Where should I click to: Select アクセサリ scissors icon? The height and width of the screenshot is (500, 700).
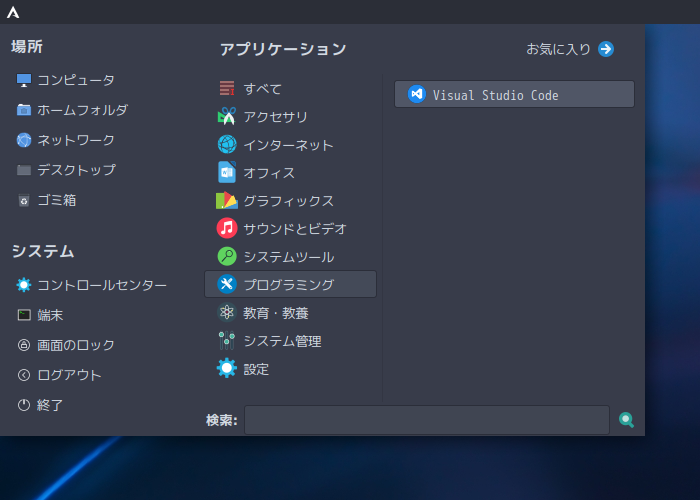click(227, 116)
